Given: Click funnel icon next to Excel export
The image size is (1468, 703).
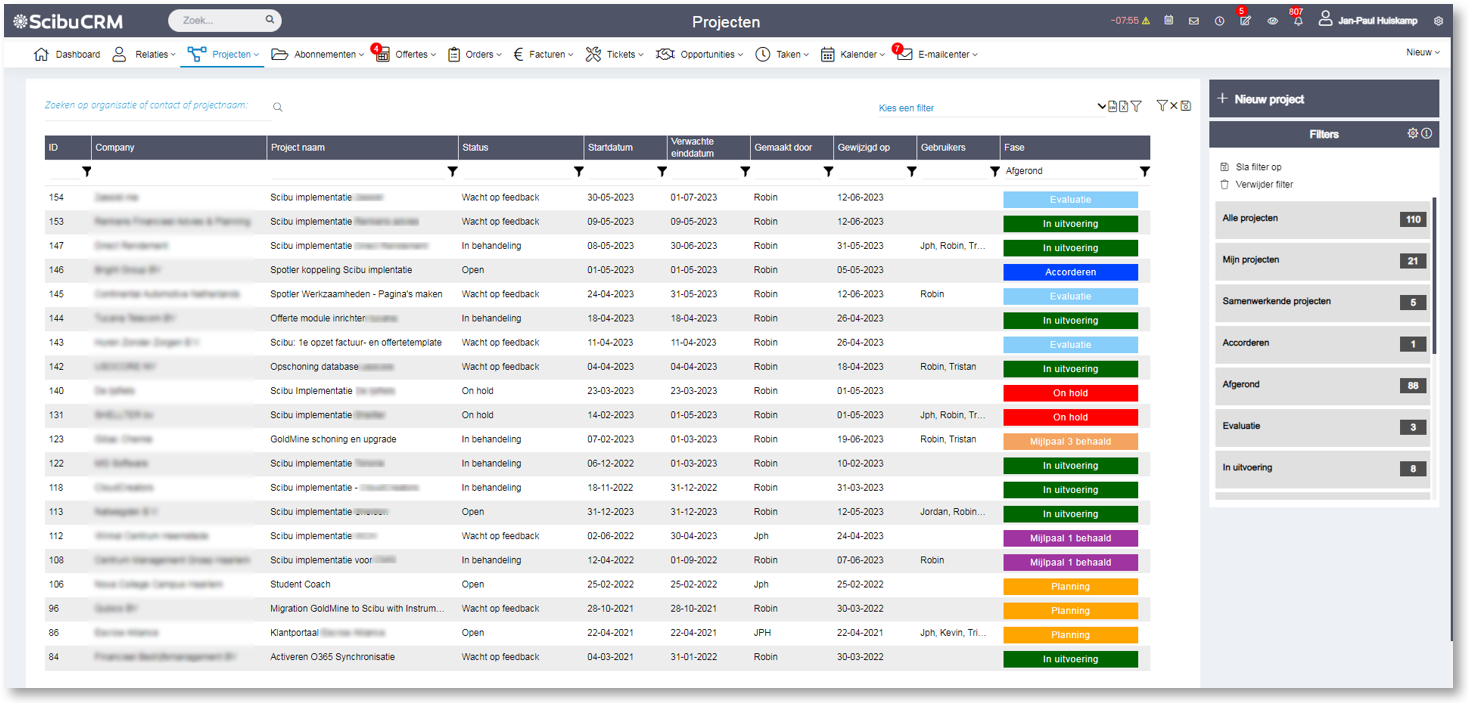Looking at the screenshot, I should (x=1135, y=106).
